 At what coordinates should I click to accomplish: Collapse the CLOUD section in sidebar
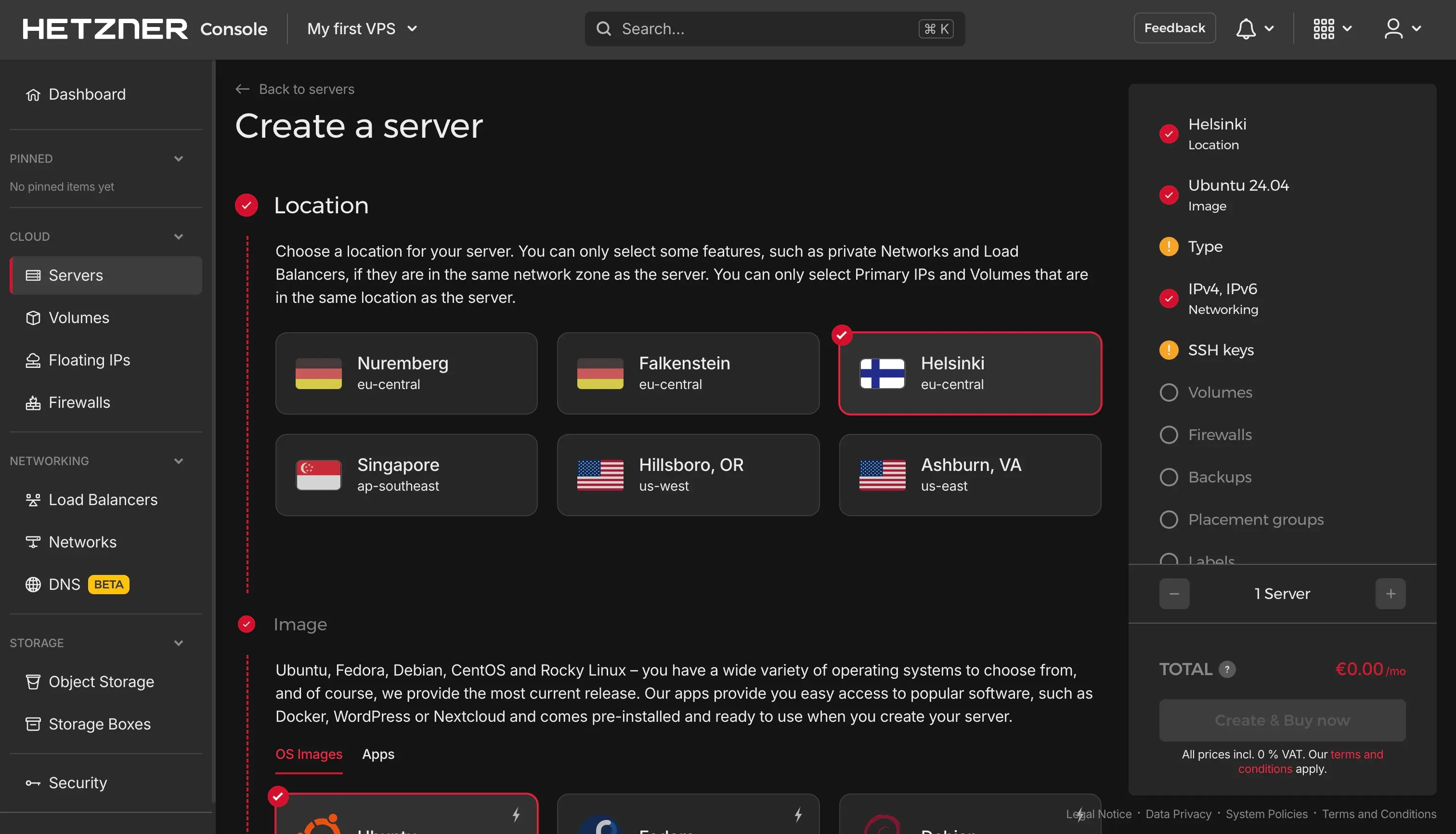pyautogui.click(x=178, y=236)
